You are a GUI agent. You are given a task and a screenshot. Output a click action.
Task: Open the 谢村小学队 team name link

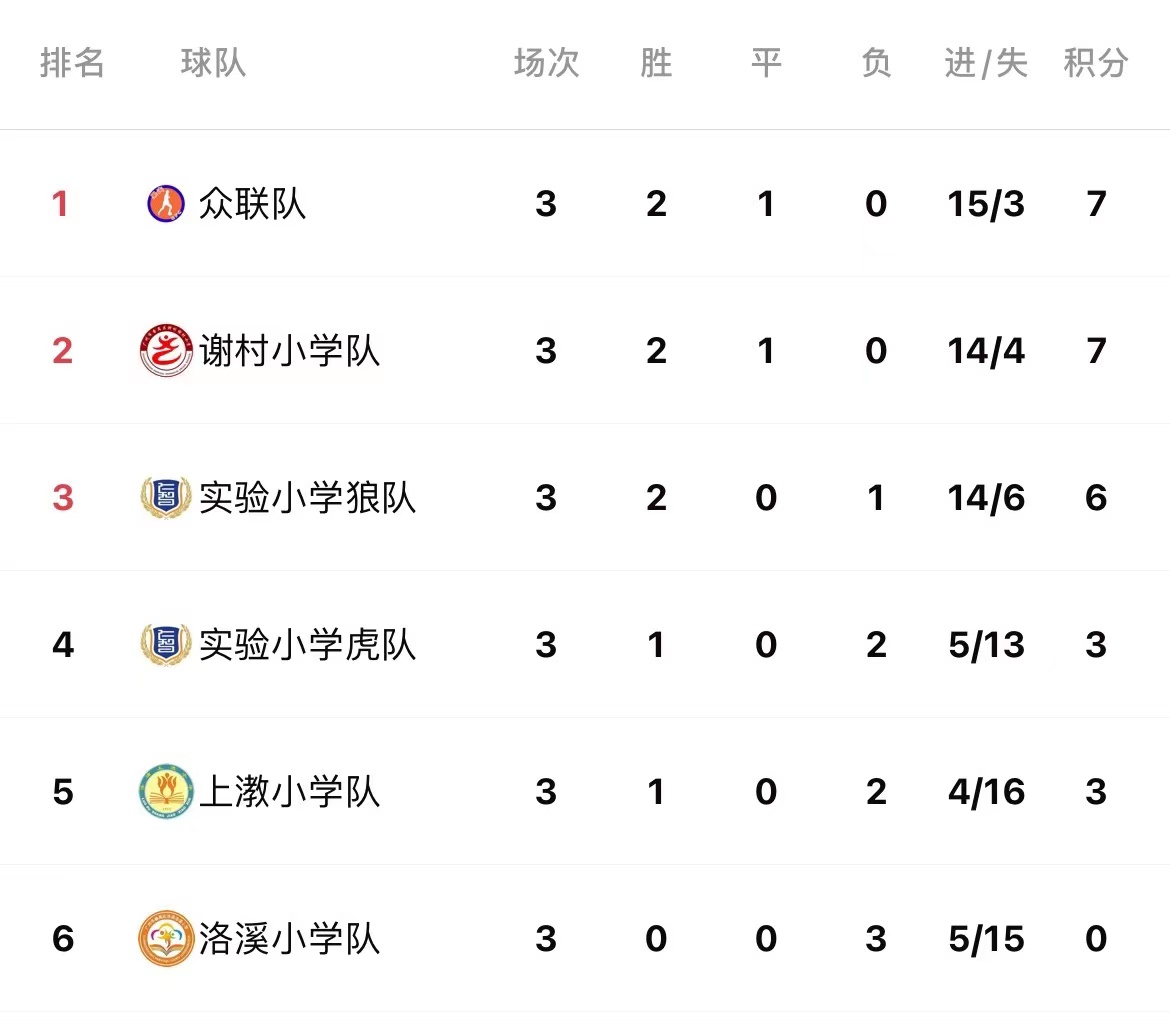(290, 351)
